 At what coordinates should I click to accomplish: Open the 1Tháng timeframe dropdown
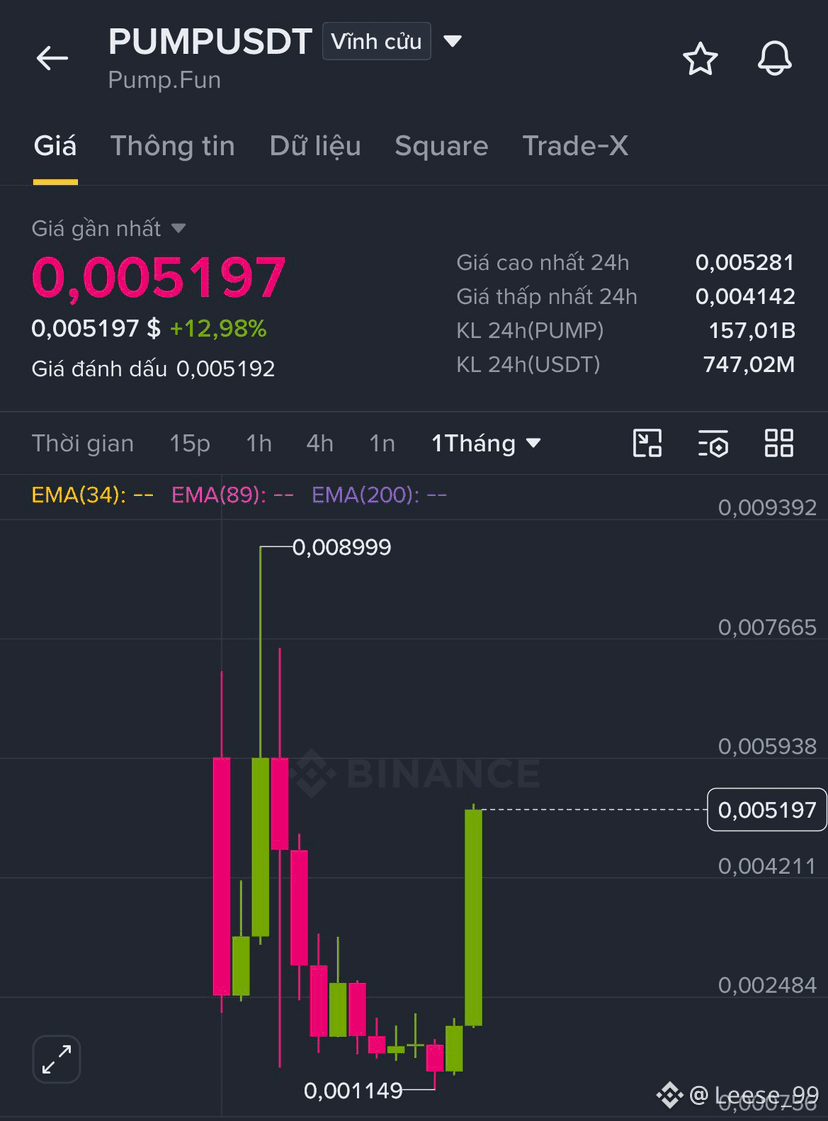[x=486, y=443]
